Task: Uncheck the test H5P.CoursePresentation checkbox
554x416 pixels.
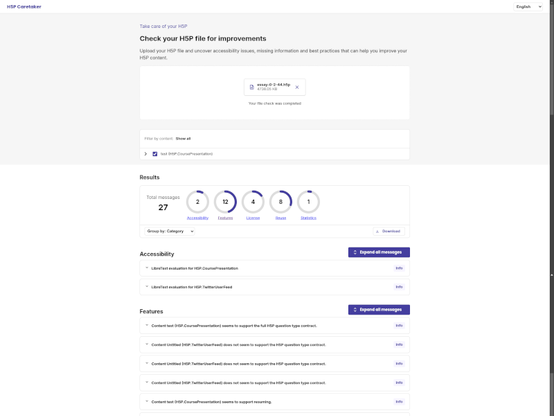Action: coord(155,154)
